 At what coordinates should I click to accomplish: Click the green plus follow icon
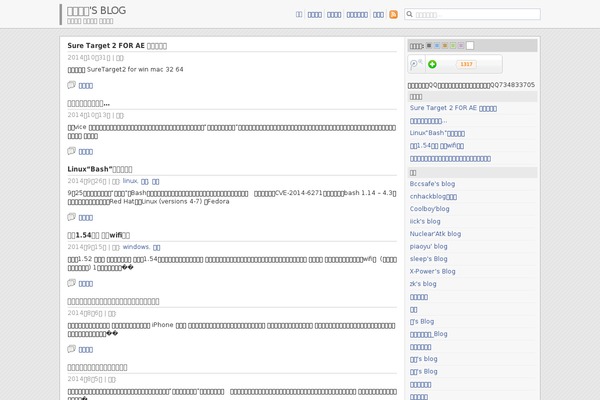[x=432, y=64]
